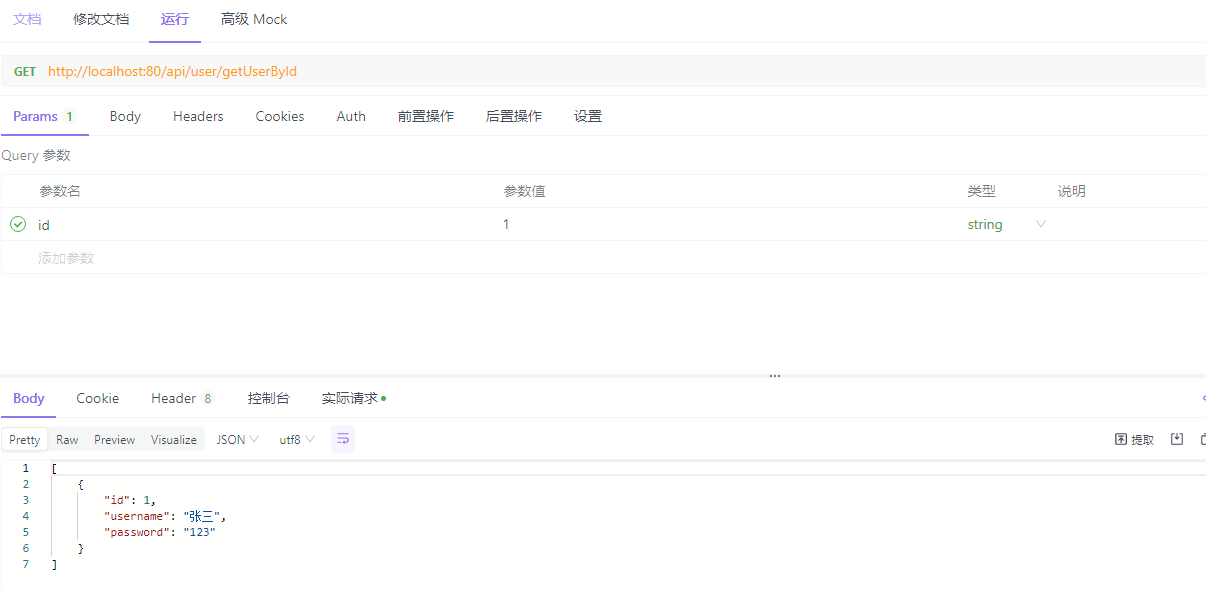Click the 提取 extract icon button
Viewport: 1206px width, 589px height.
pyautogui.click(x=1134, y=439)
